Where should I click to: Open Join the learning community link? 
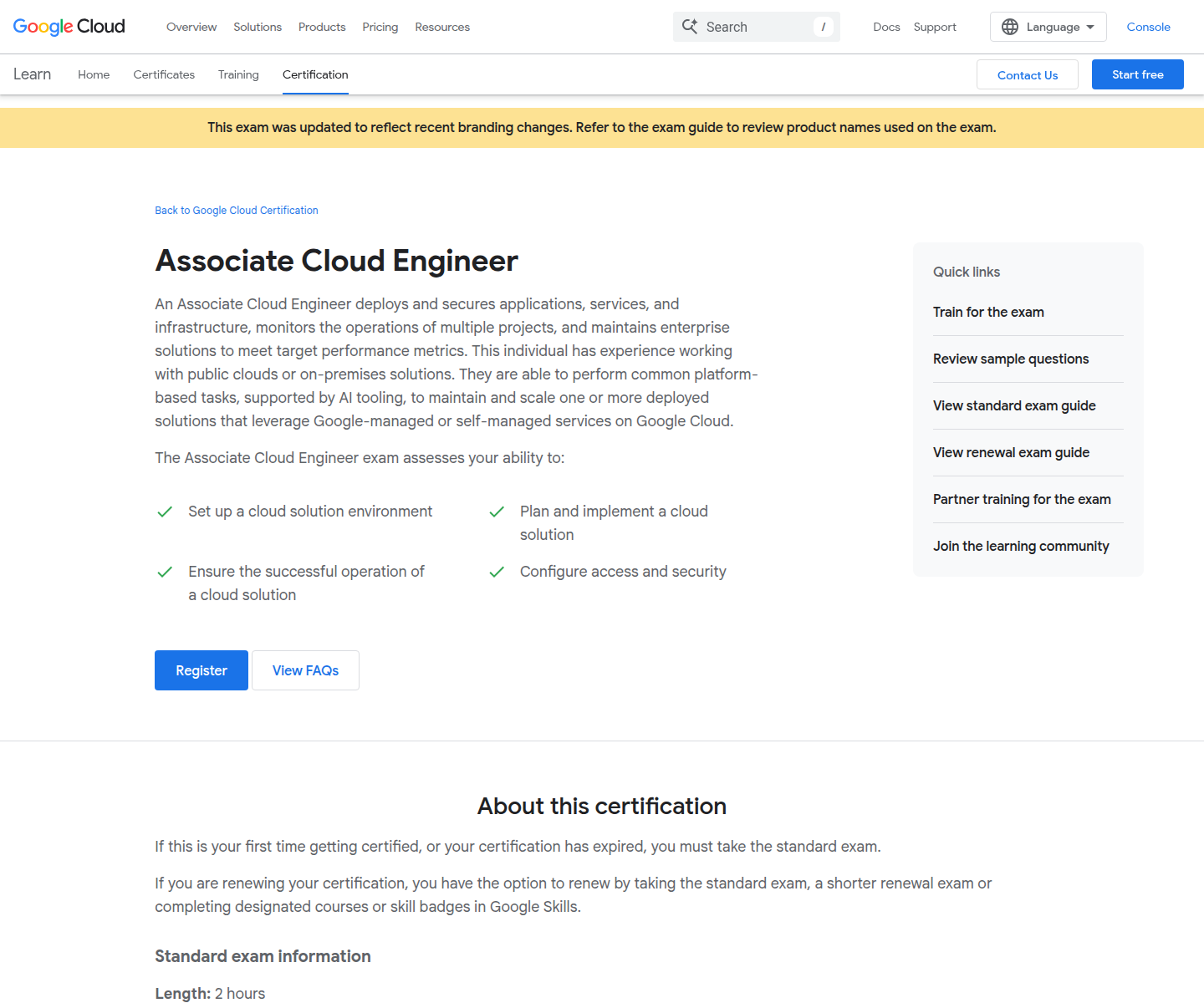[1021, 546]
